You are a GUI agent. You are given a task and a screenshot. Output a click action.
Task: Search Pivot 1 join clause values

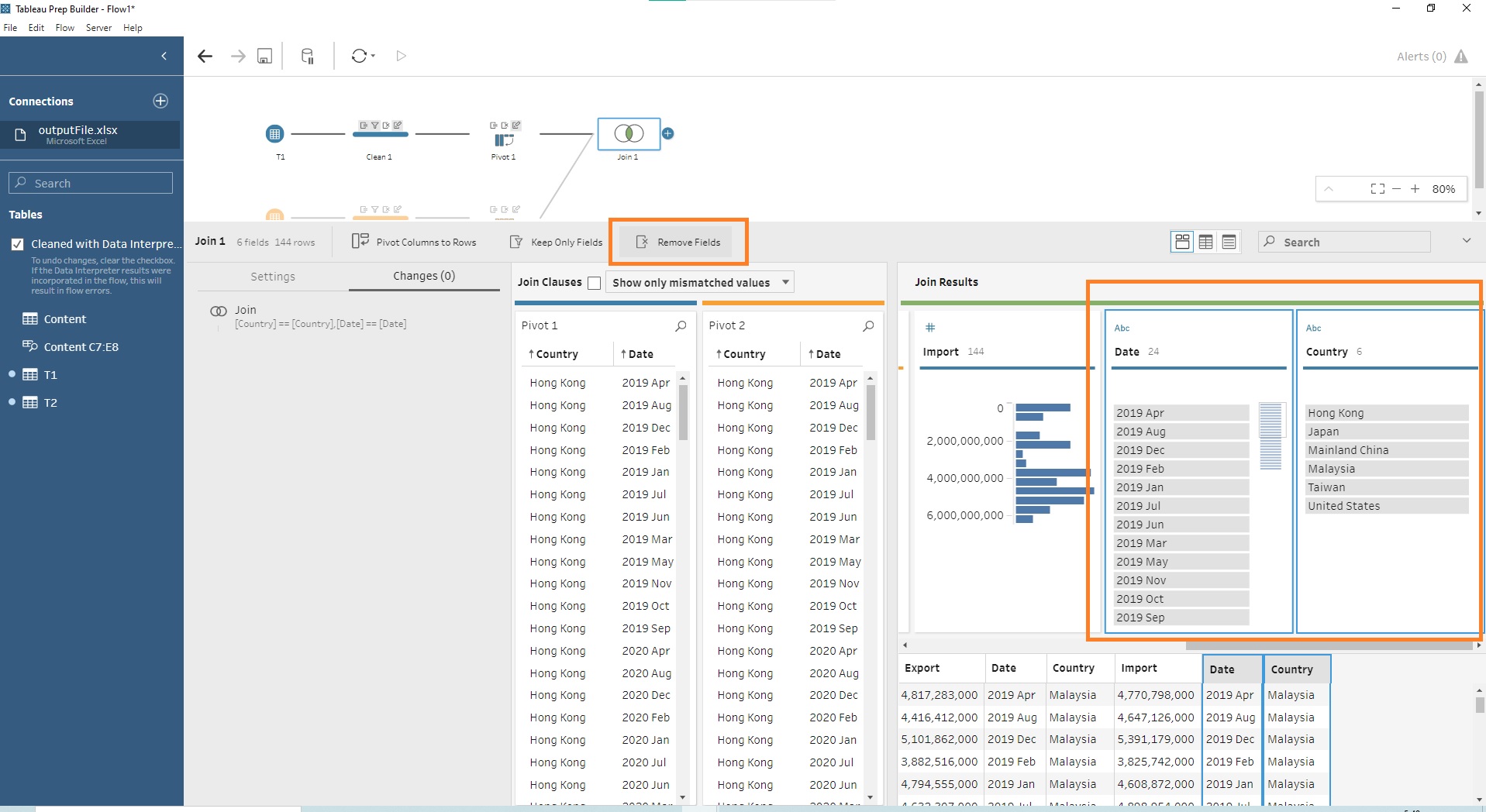coord(681,326)
